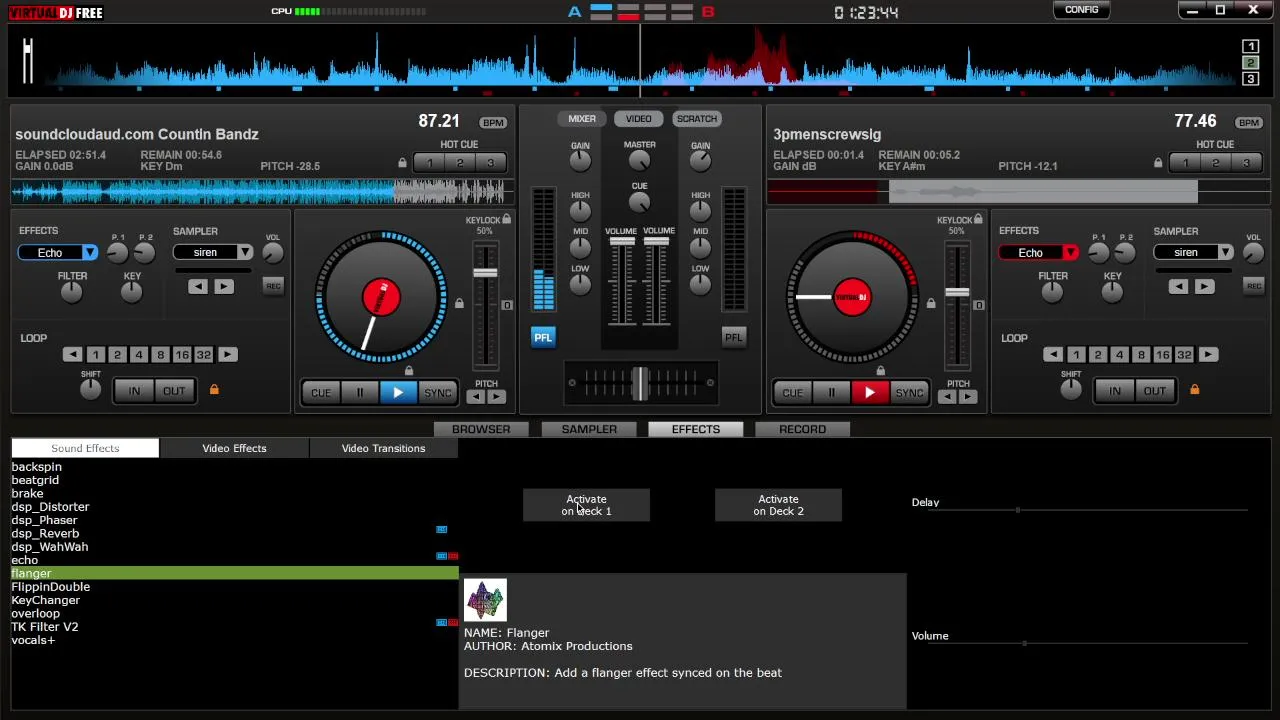Toggle the deck 1 hot cue lock icon
This screenshot has height=720, width=1280.
pos(402,163)
